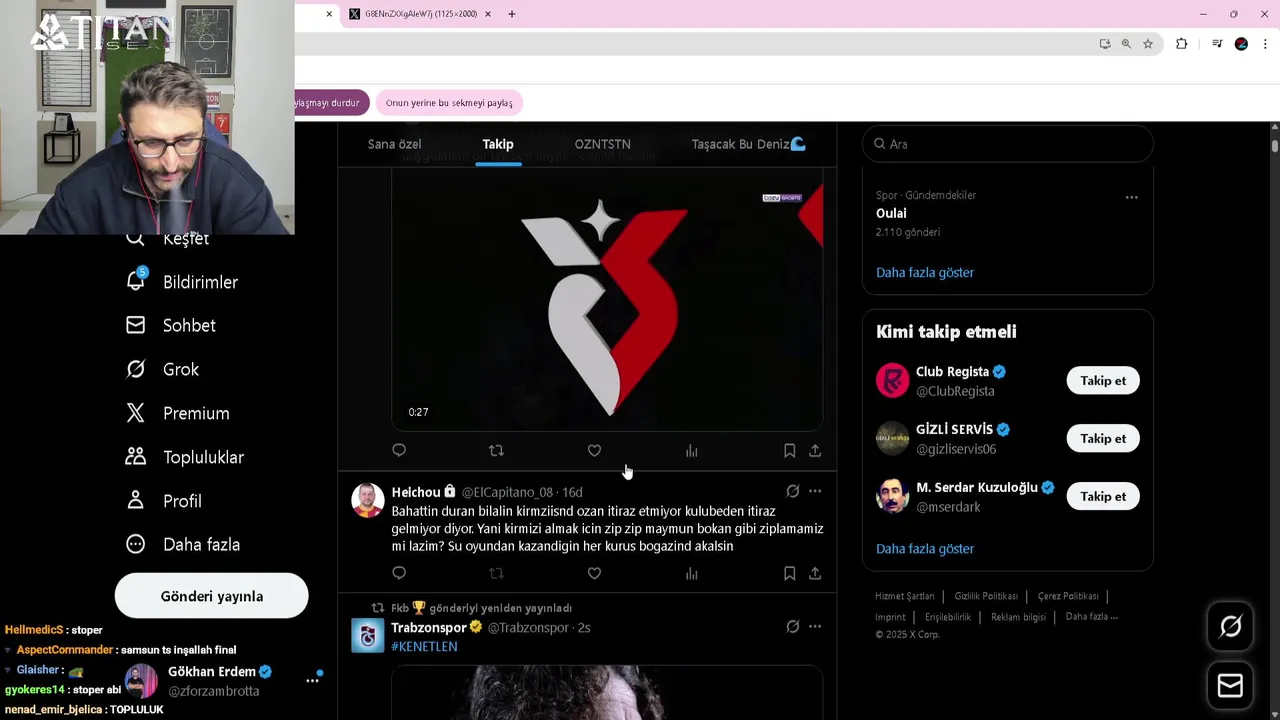The width and height of the screenshot is (1280, 720).
Task: Show more trends via Daha fazla göster
Action: 925,272
